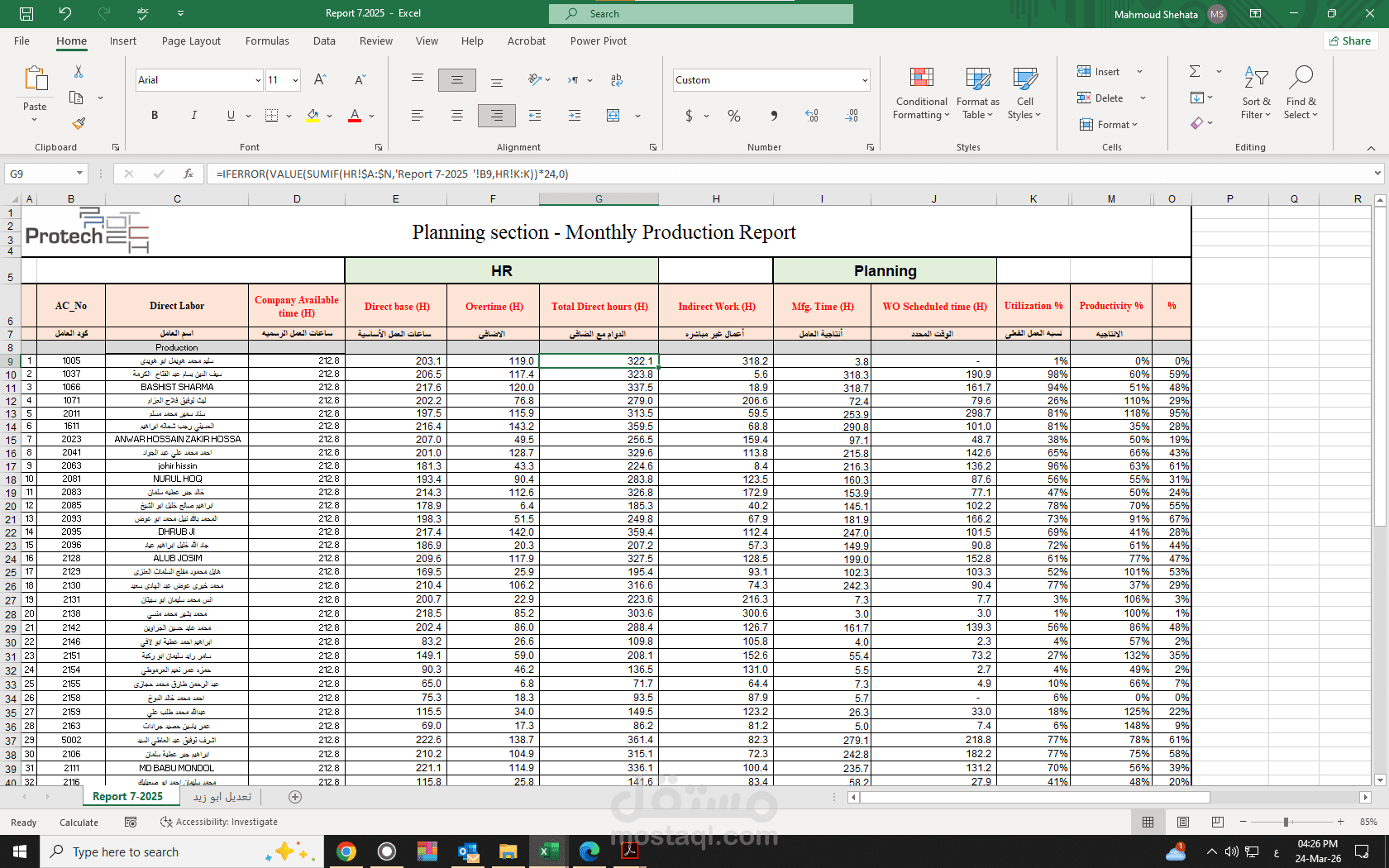Toggle italic formatting

pyautogui.click(x=193, y=116)
